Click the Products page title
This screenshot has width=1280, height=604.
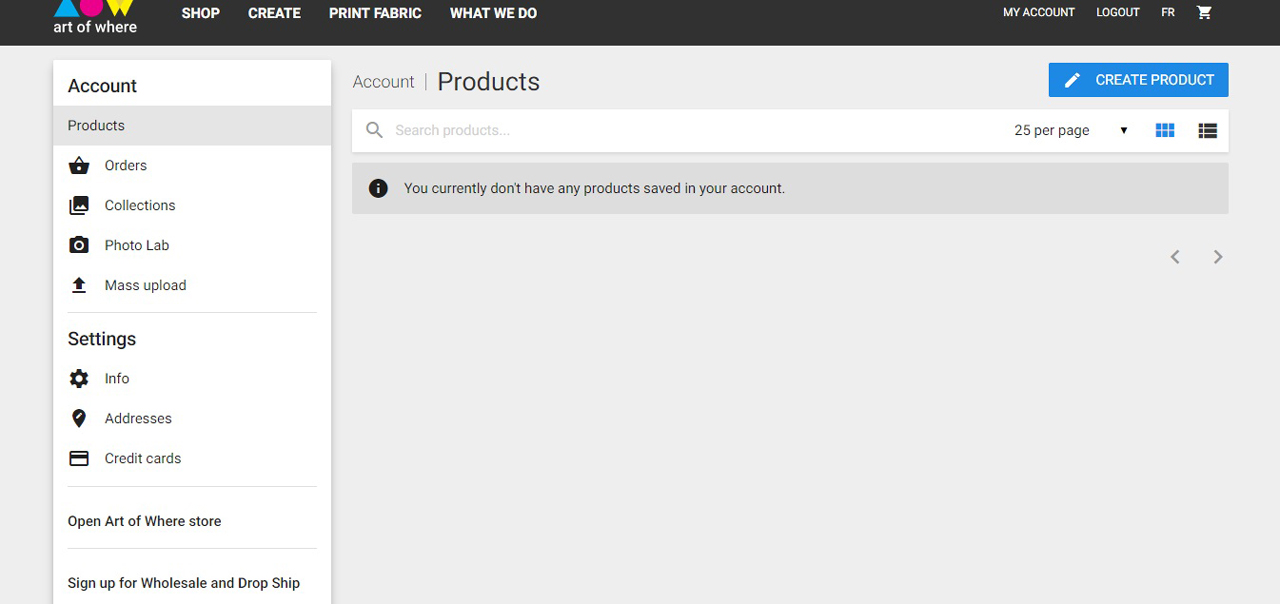pyautogui.click(x=488, y=82)
